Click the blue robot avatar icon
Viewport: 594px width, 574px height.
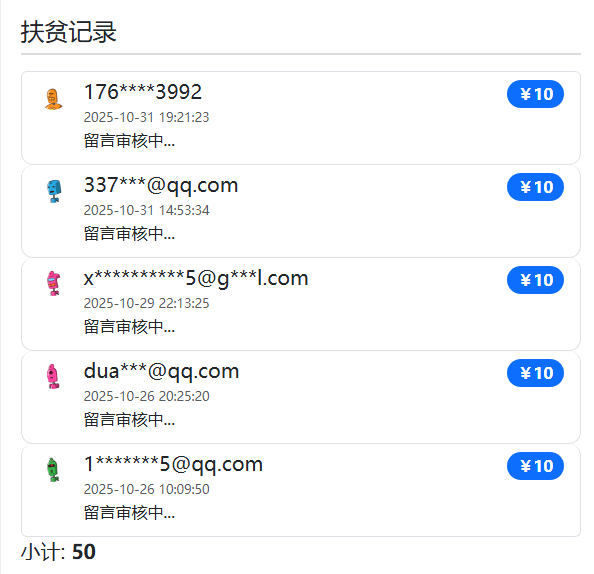pyautogui.click(x=54, y=191)
